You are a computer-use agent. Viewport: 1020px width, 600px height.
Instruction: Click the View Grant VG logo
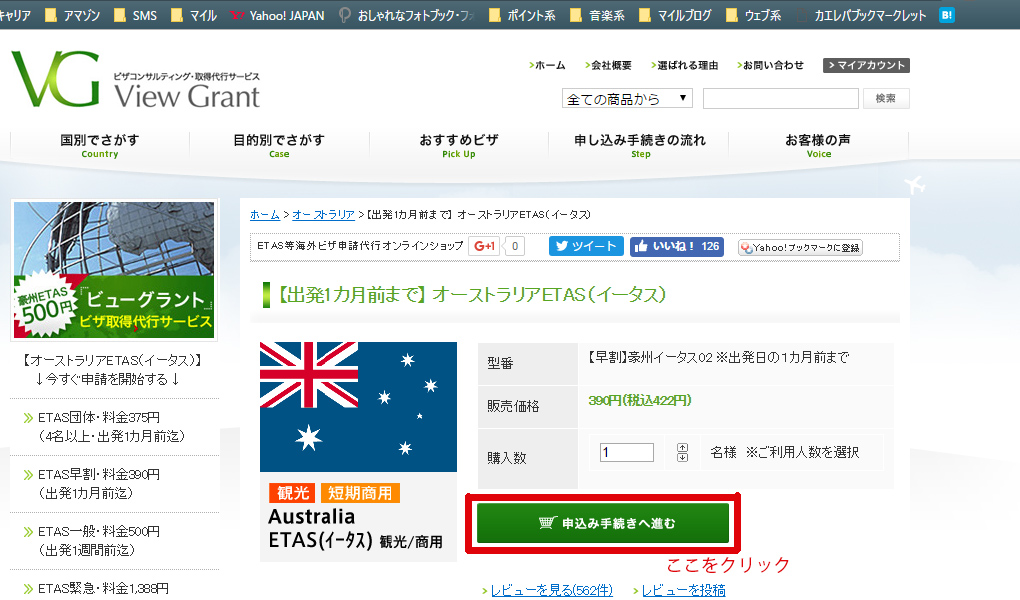pyautogui.click(x=135, y=80)
